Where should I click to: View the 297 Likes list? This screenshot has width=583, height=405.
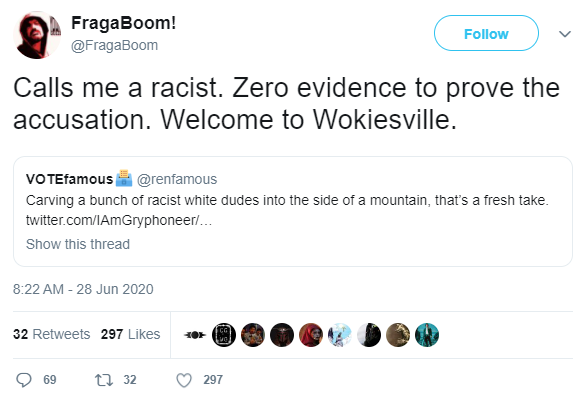(x=131, y=334)
